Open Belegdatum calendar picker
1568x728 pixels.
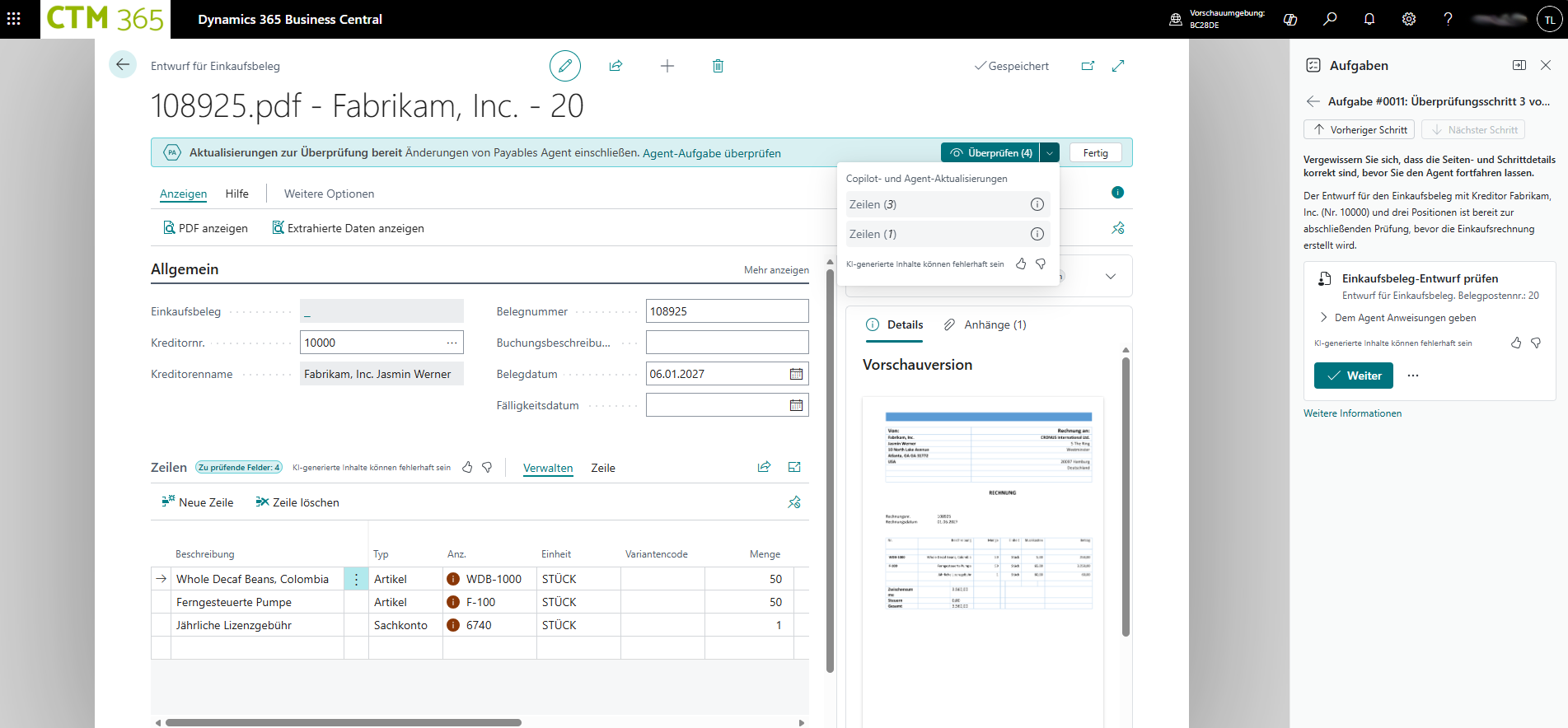(x=796, y=374)
